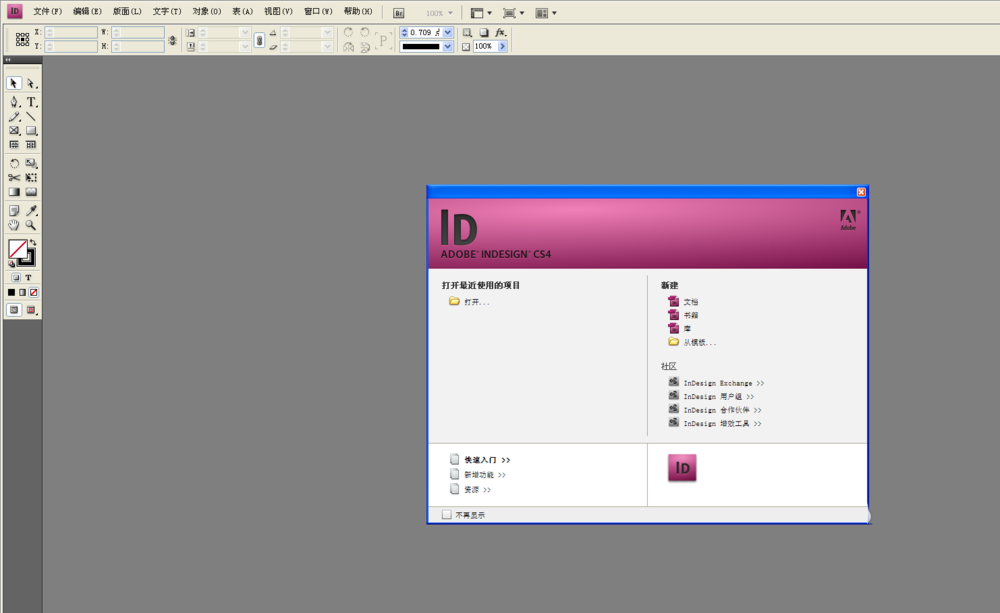Select the Selection tool (black arrow)
The width and height of the screenshot is (1000, 613).
click(x=13, y=84)
